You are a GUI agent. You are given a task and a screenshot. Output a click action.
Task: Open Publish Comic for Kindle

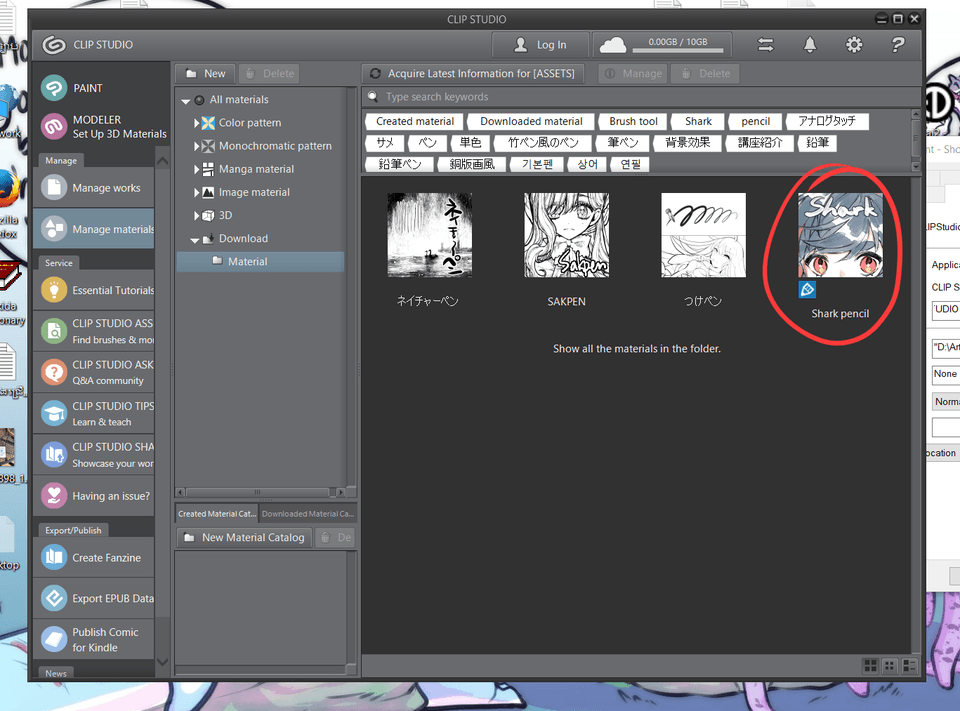coord(94,639)
